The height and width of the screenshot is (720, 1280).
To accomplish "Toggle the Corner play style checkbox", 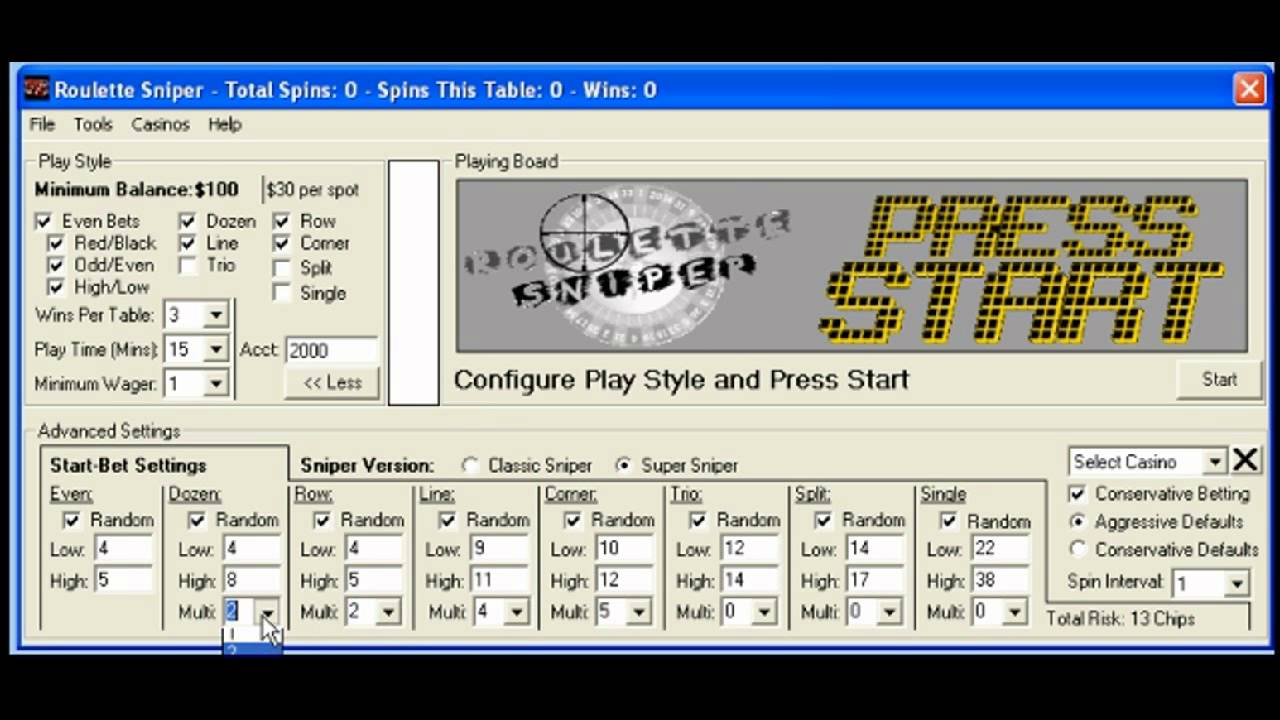I will (x=281, y=243).
